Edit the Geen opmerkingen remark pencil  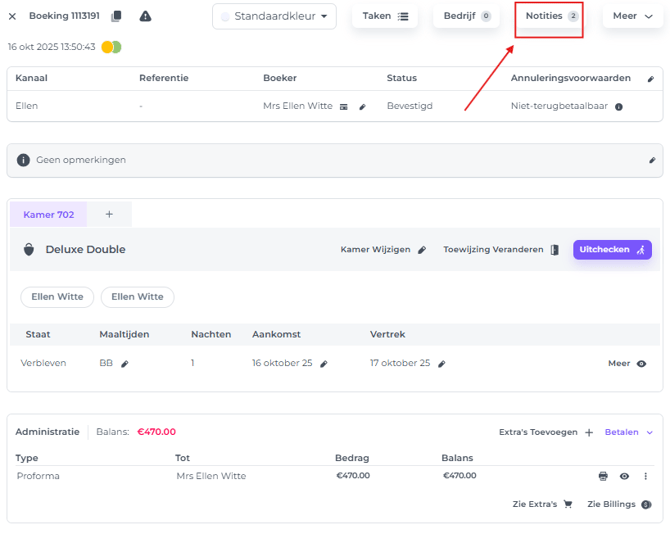click(x=652, y=160)
